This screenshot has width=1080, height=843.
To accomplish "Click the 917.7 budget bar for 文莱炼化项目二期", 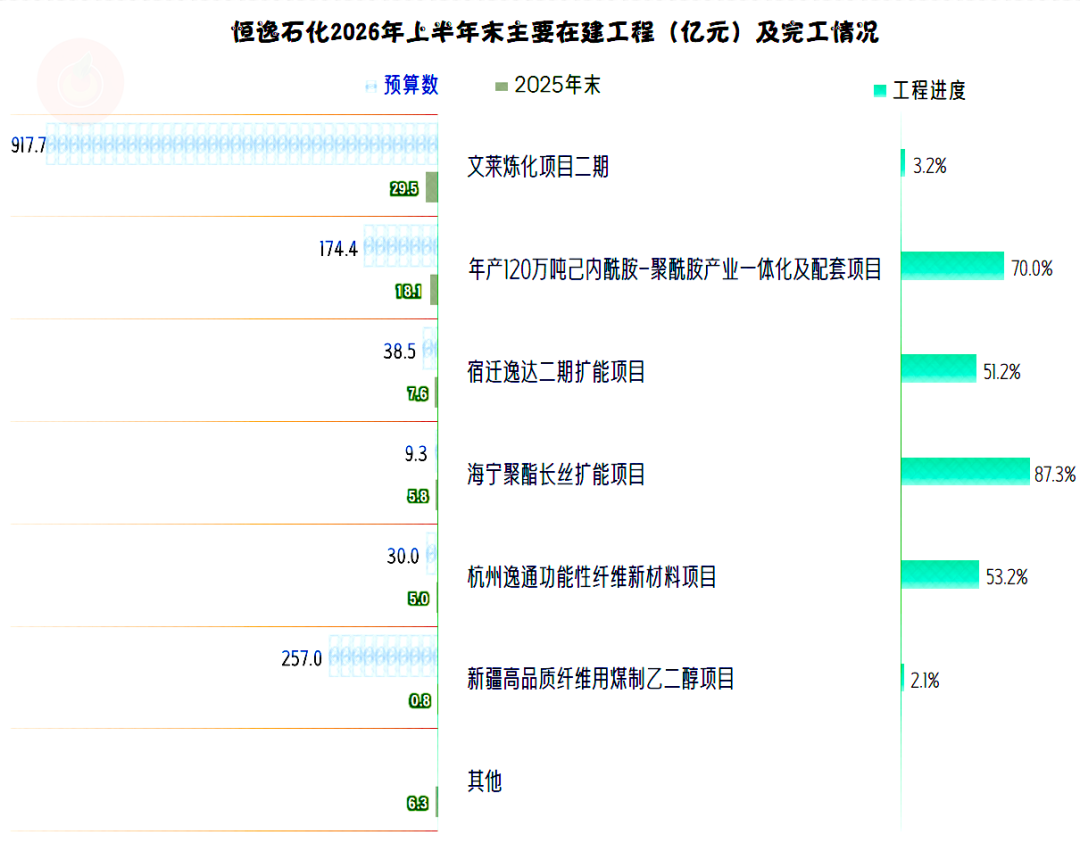I will tap(242, 144).
